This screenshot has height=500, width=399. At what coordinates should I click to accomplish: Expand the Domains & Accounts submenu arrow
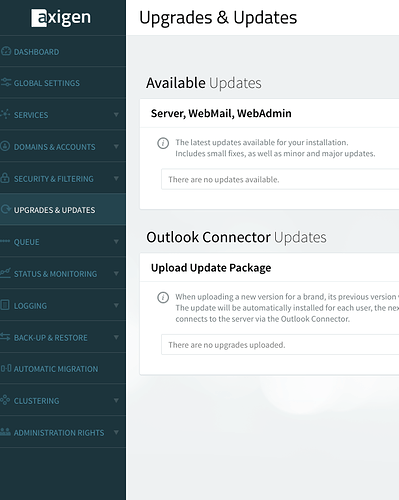(x=116, y=147)
